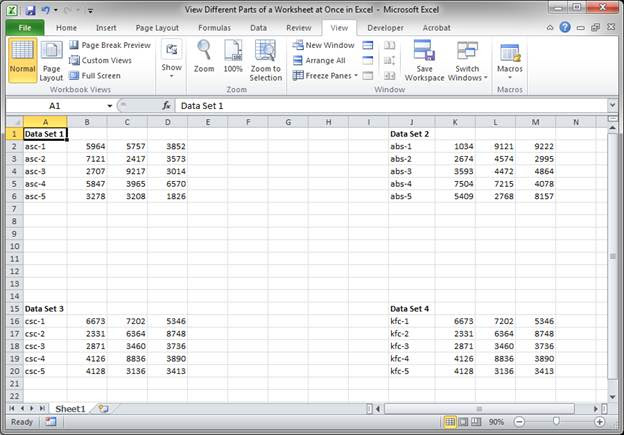Click the zoom slider handle
This screenshot has height=435, width=624.
pos(556,421)
